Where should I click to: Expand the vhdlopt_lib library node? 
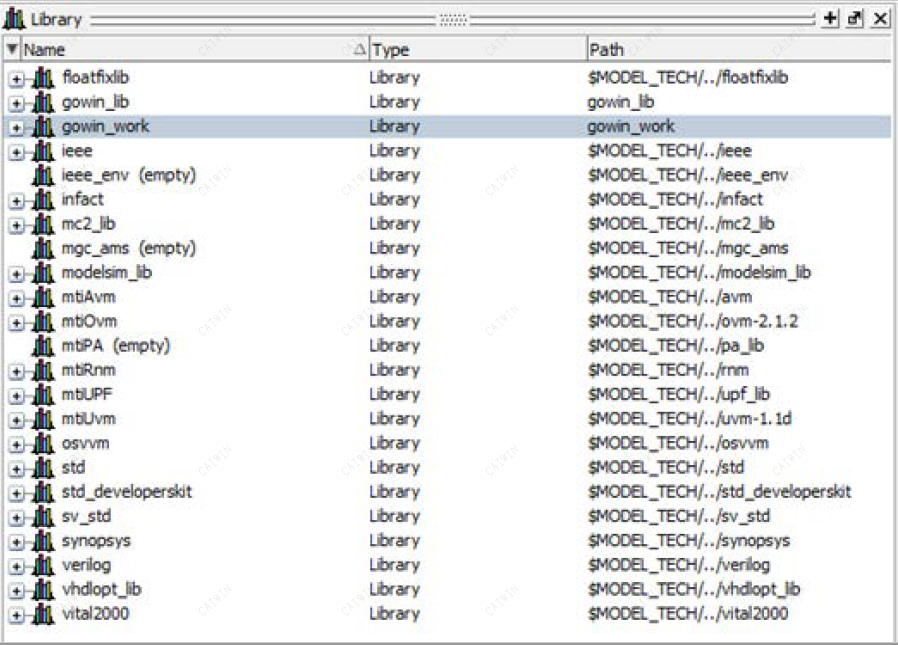[16, 591]
